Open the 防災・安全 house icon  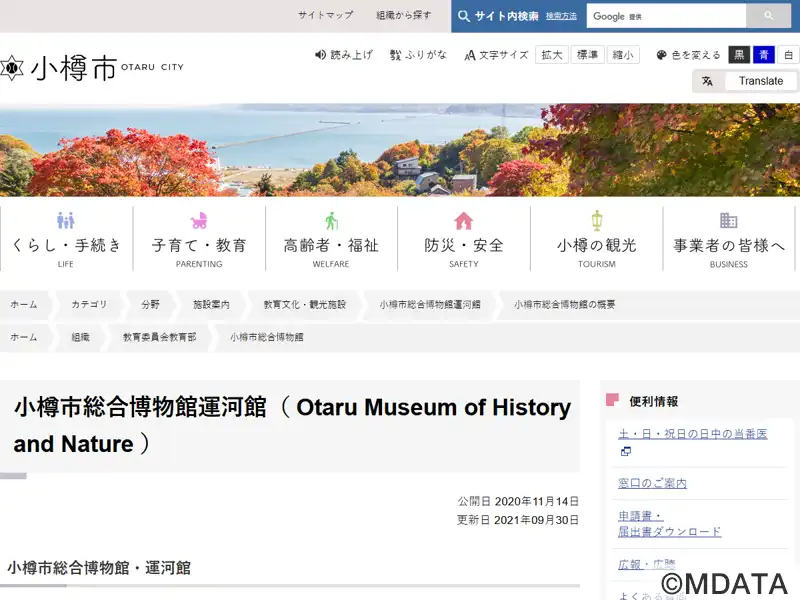coord(464,220)
